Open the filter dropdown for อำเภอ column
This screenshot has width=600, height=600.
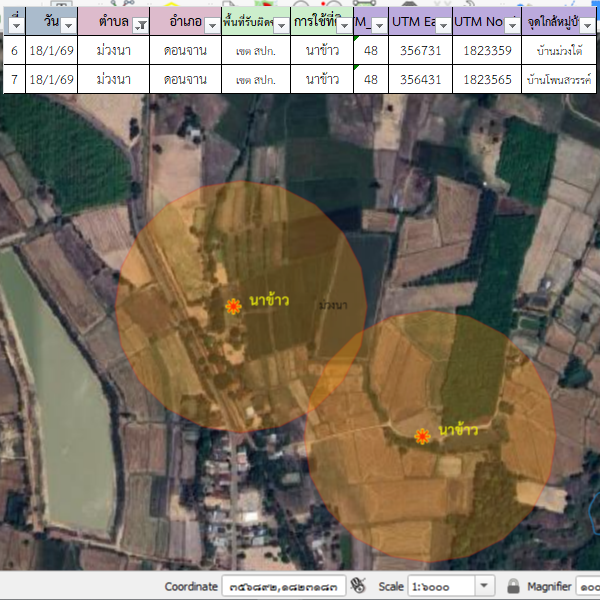[x=211, y=25]
